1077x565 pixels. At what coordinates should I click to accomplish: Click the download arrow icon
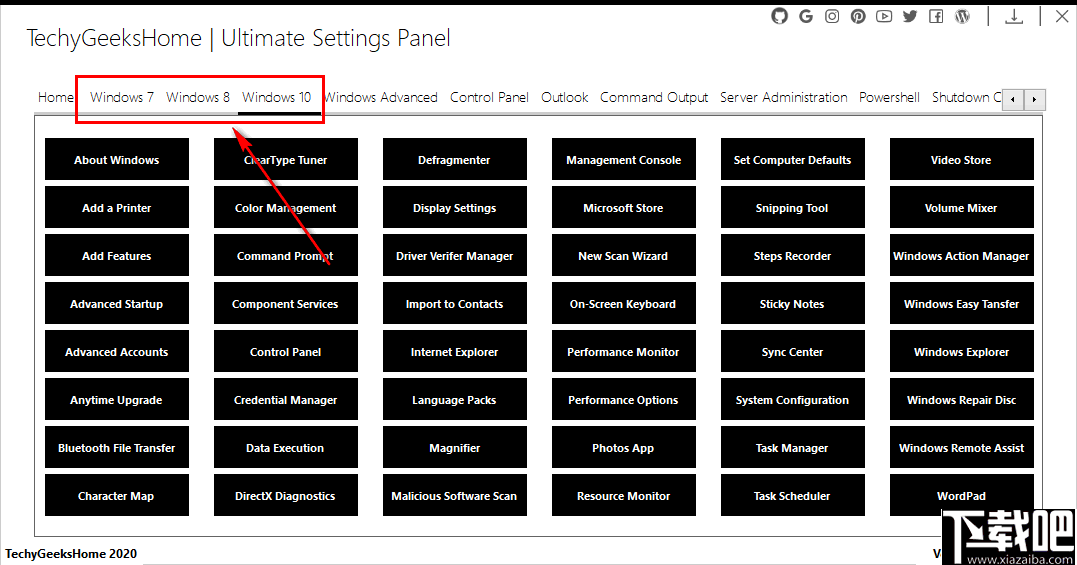1014,16
